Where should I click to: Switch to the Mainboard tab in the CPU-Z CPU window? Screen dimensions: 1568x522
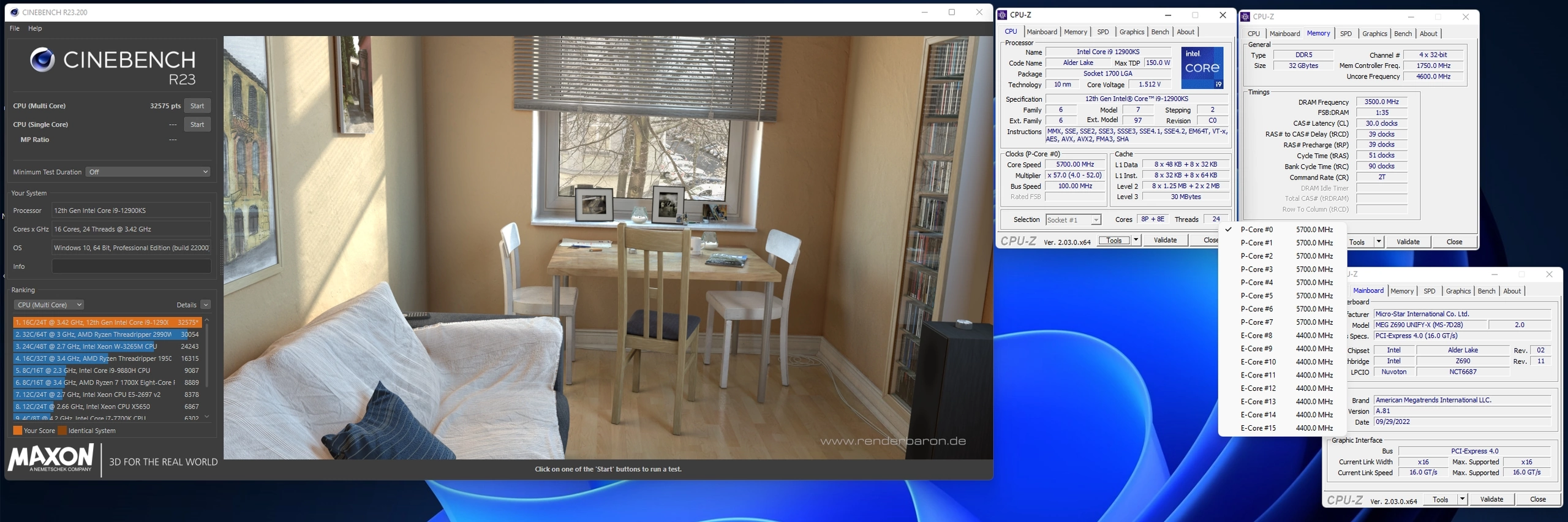tap(1042, 32)
